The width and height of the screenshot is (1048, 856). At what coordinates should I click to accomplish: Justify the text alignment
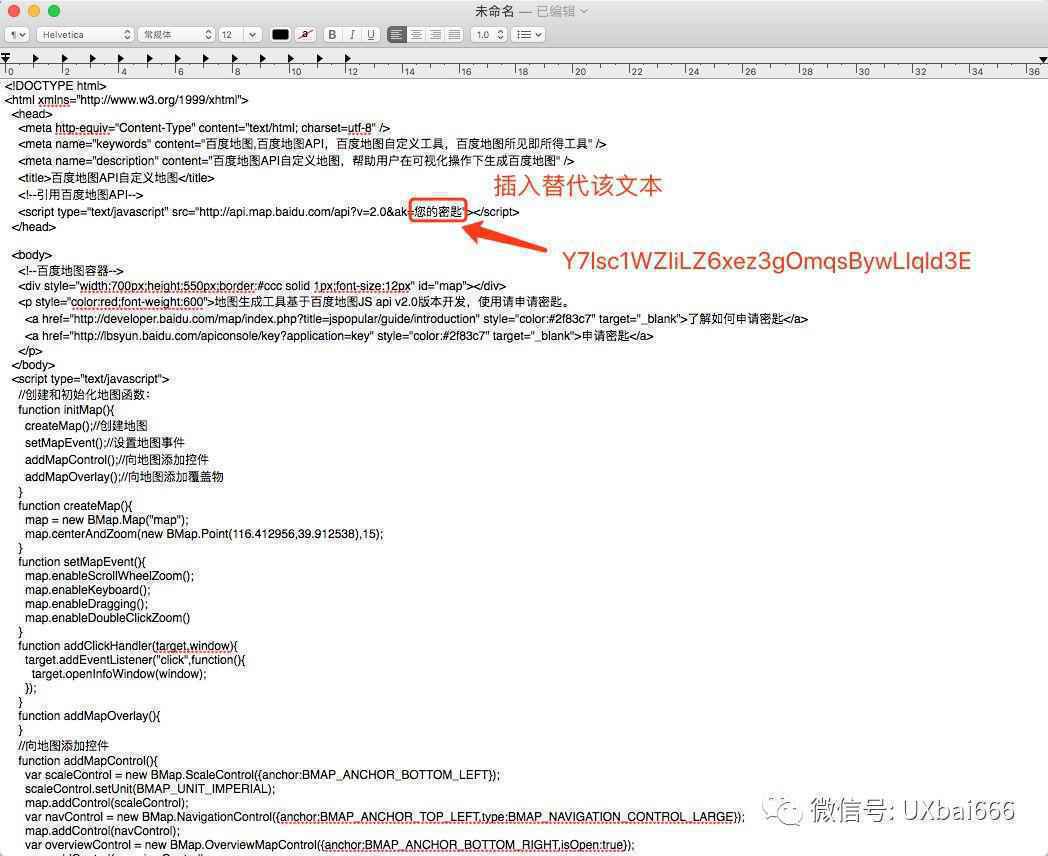[454, 34]
